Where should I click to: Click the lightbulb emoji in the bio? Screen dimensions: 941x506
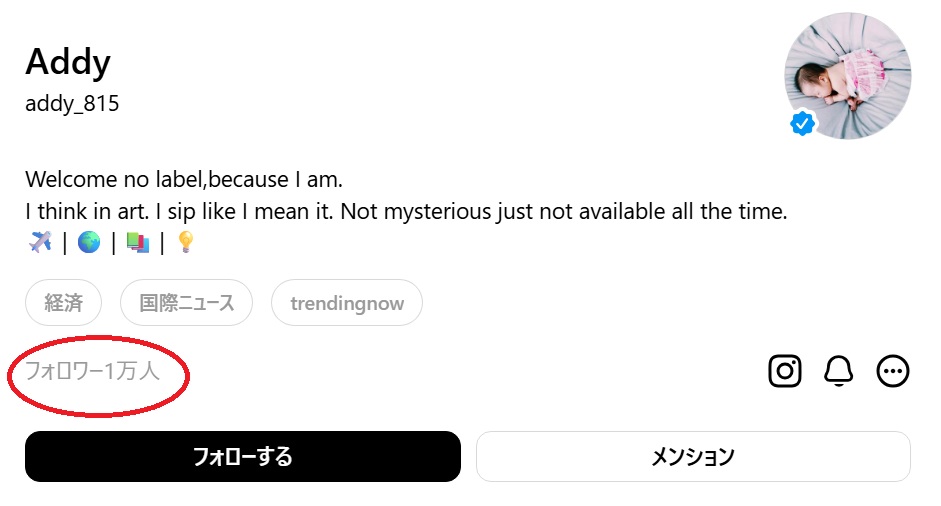coord(185,242)
